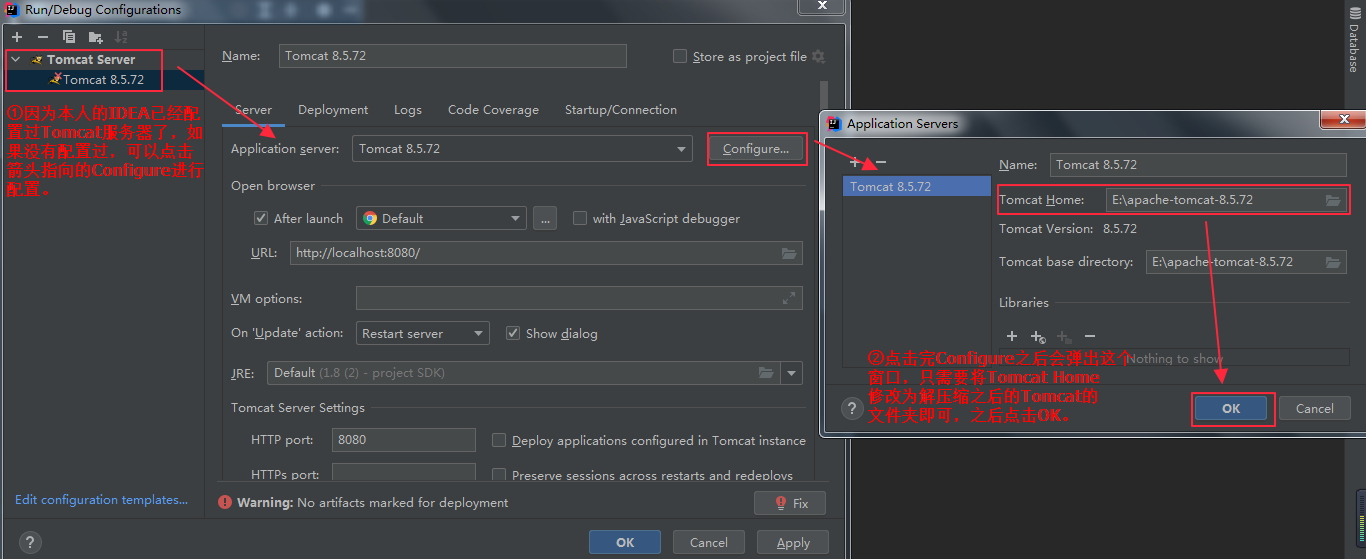Click the URL field with localhost:8080
Image resolution: width=1366 pixels, height=559 pixels.
546,253
